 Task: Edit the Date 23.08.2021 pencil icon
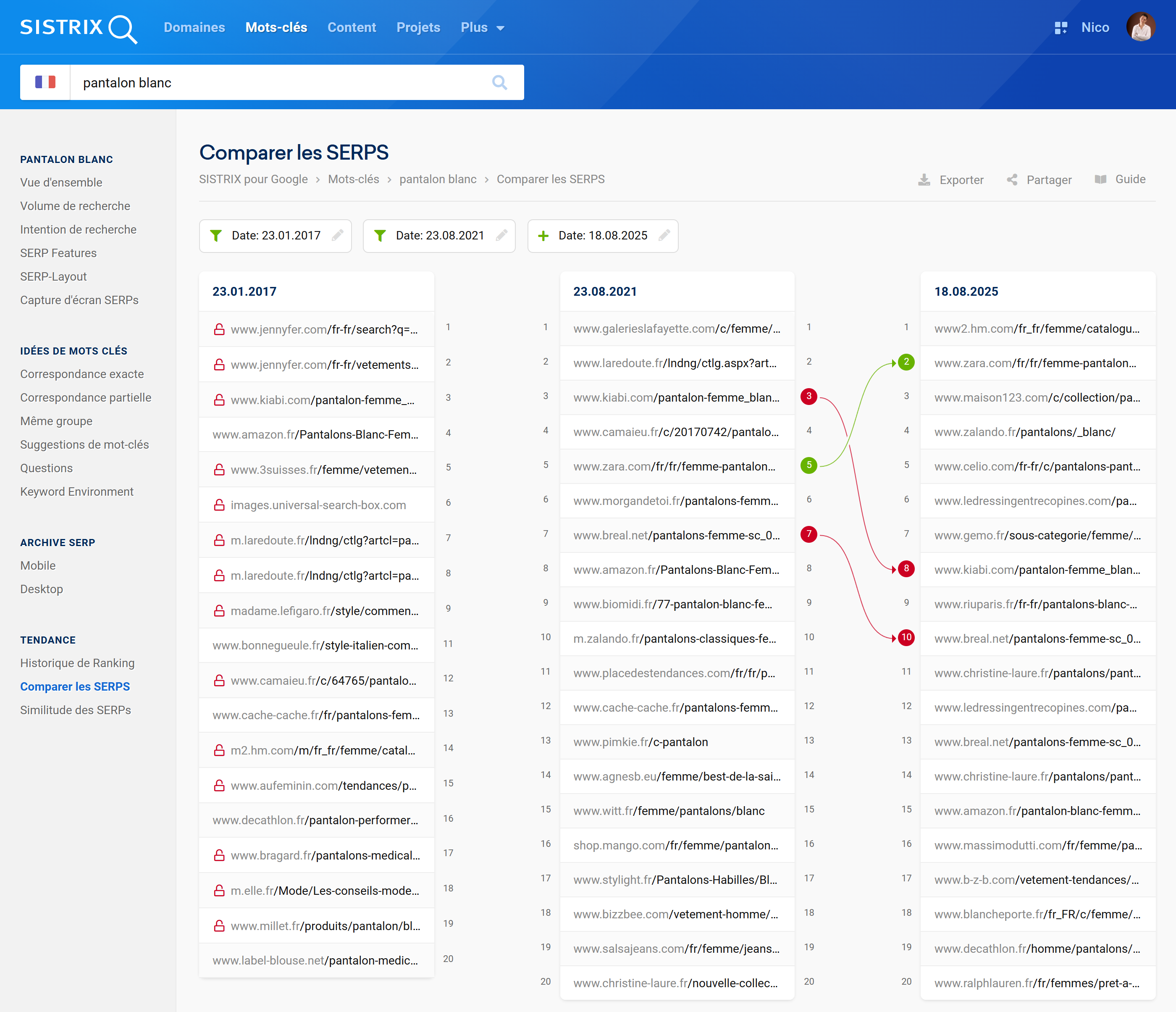tap(501, 235)
